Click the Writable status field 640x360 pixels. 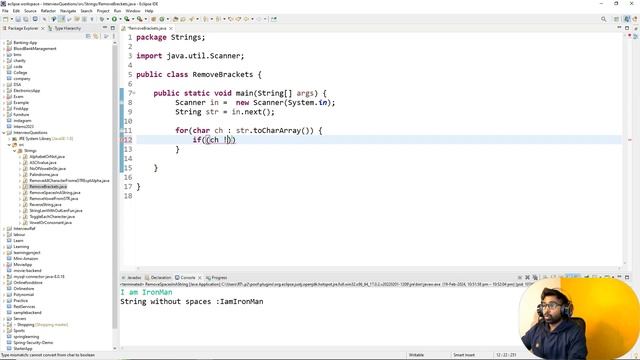[417, 355]
